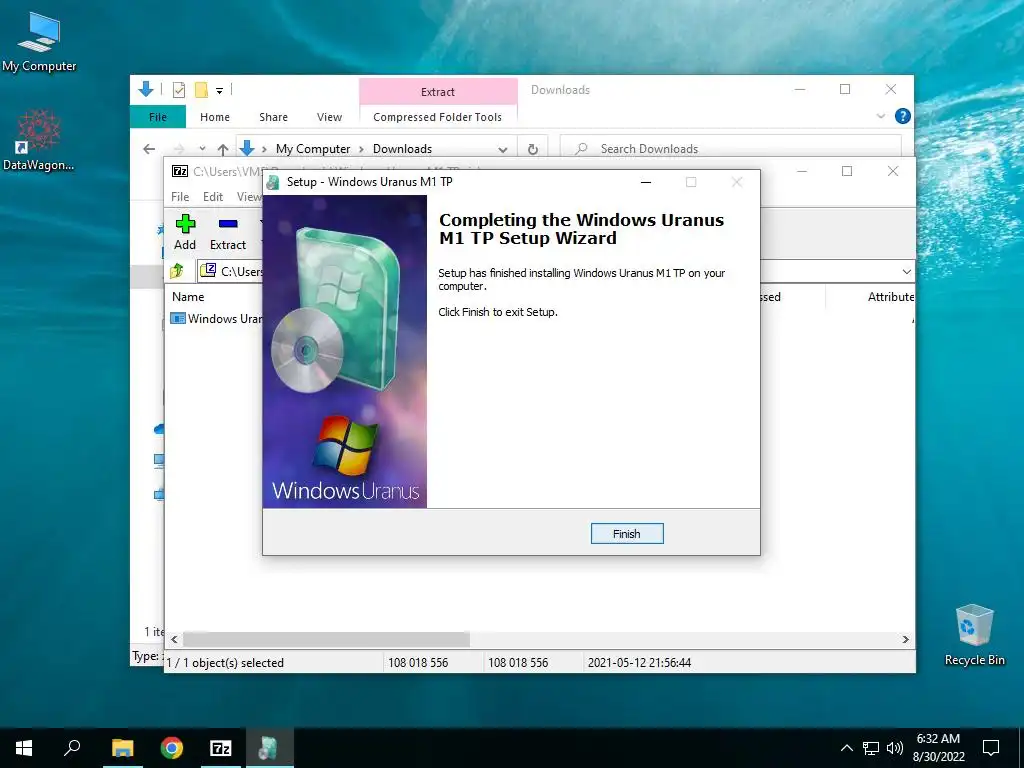Click the volume speaker tray icon
This screenshot has width=1024, height=768.
(x=894, y=748)
